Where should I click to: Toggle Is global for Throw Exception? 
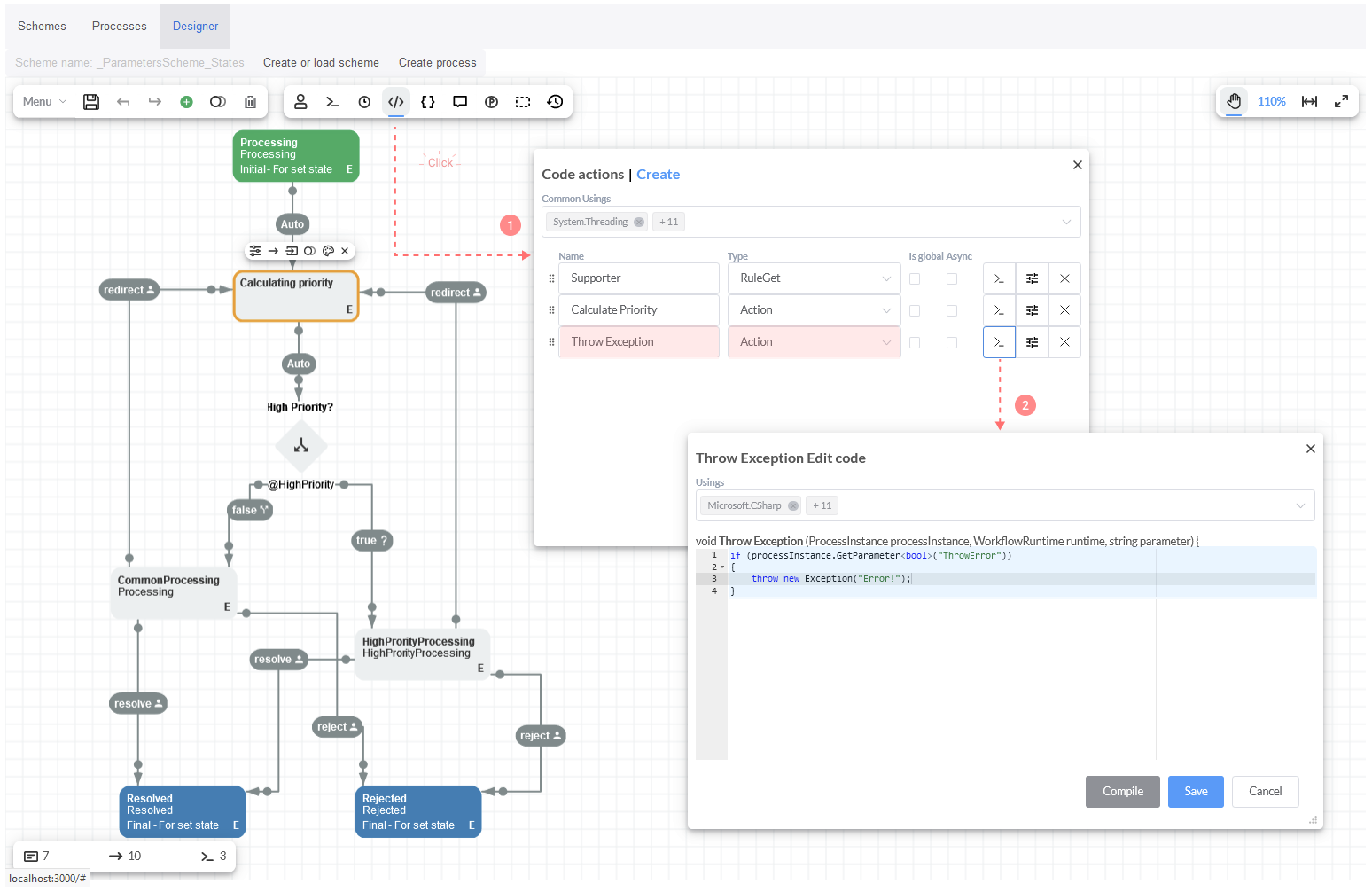[x=915, y=342]
